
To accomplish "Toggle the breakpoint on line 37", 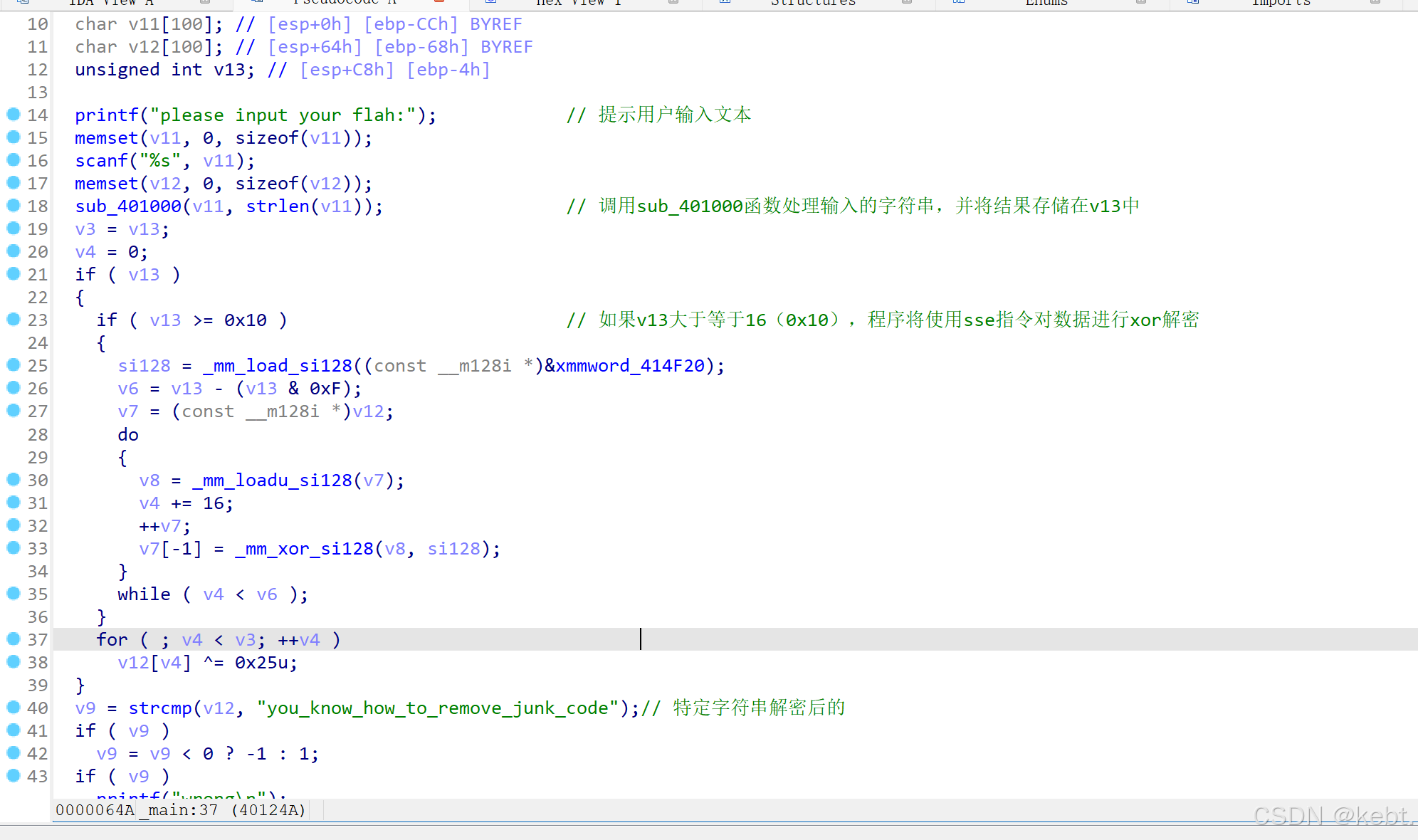I will [14, 639].
